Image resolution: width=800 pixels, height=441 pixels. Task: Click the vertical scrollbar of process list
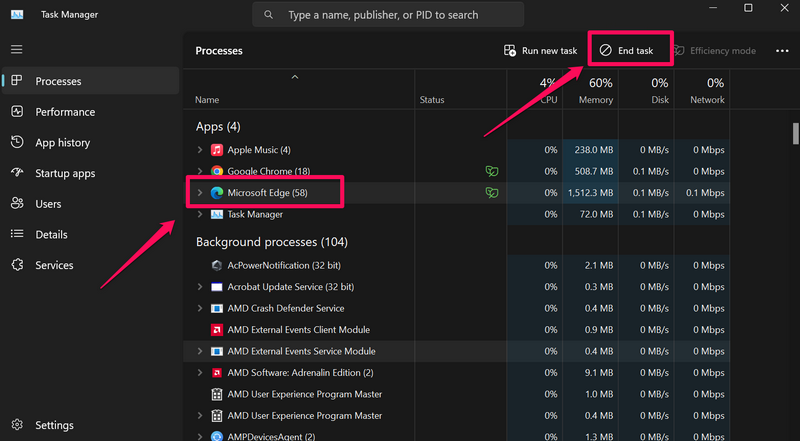795,134
